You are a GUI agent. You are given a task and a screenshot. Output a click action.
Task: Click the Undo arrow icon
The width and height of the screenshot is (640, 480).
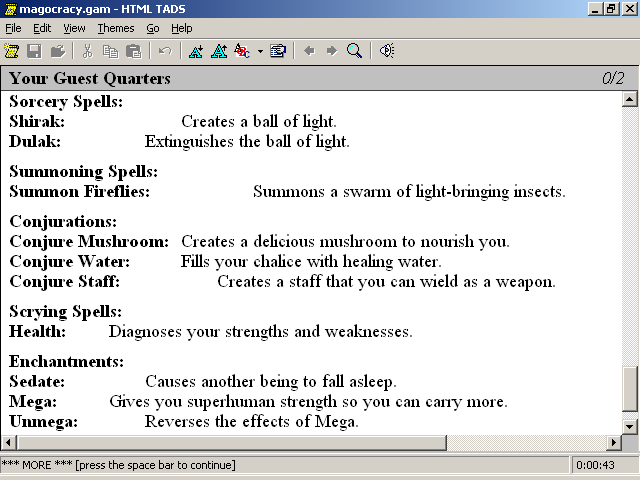(x=164, y=50)
